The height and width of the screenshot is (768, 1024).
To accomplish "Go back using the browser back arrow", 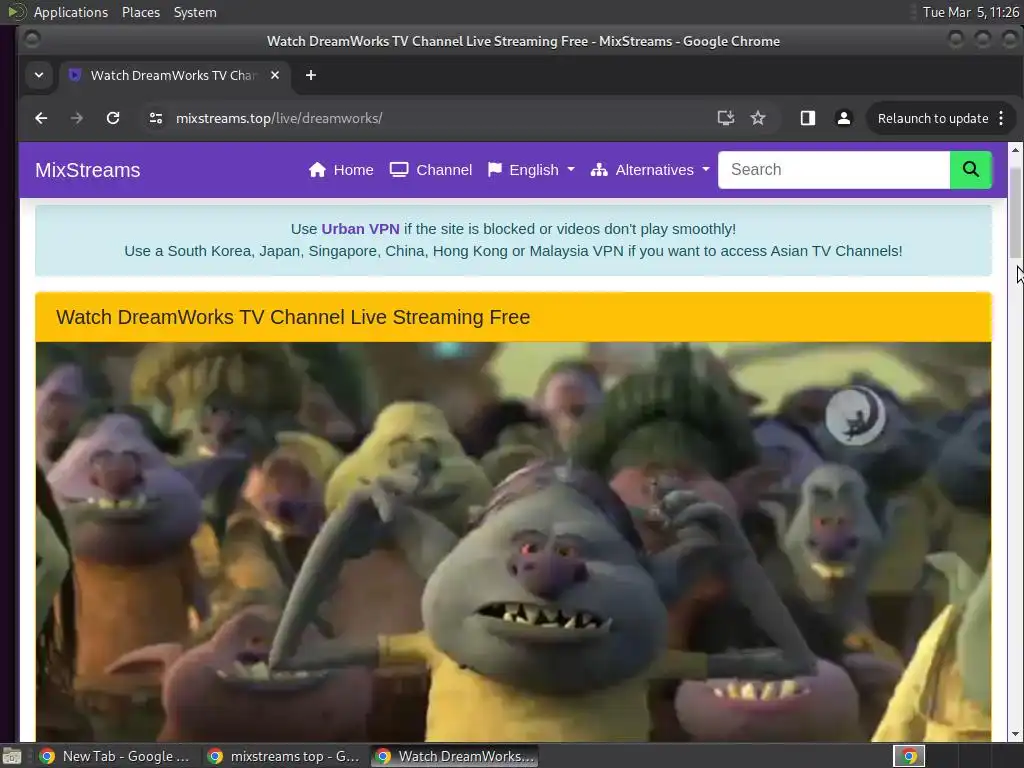I will coord(41,118).
